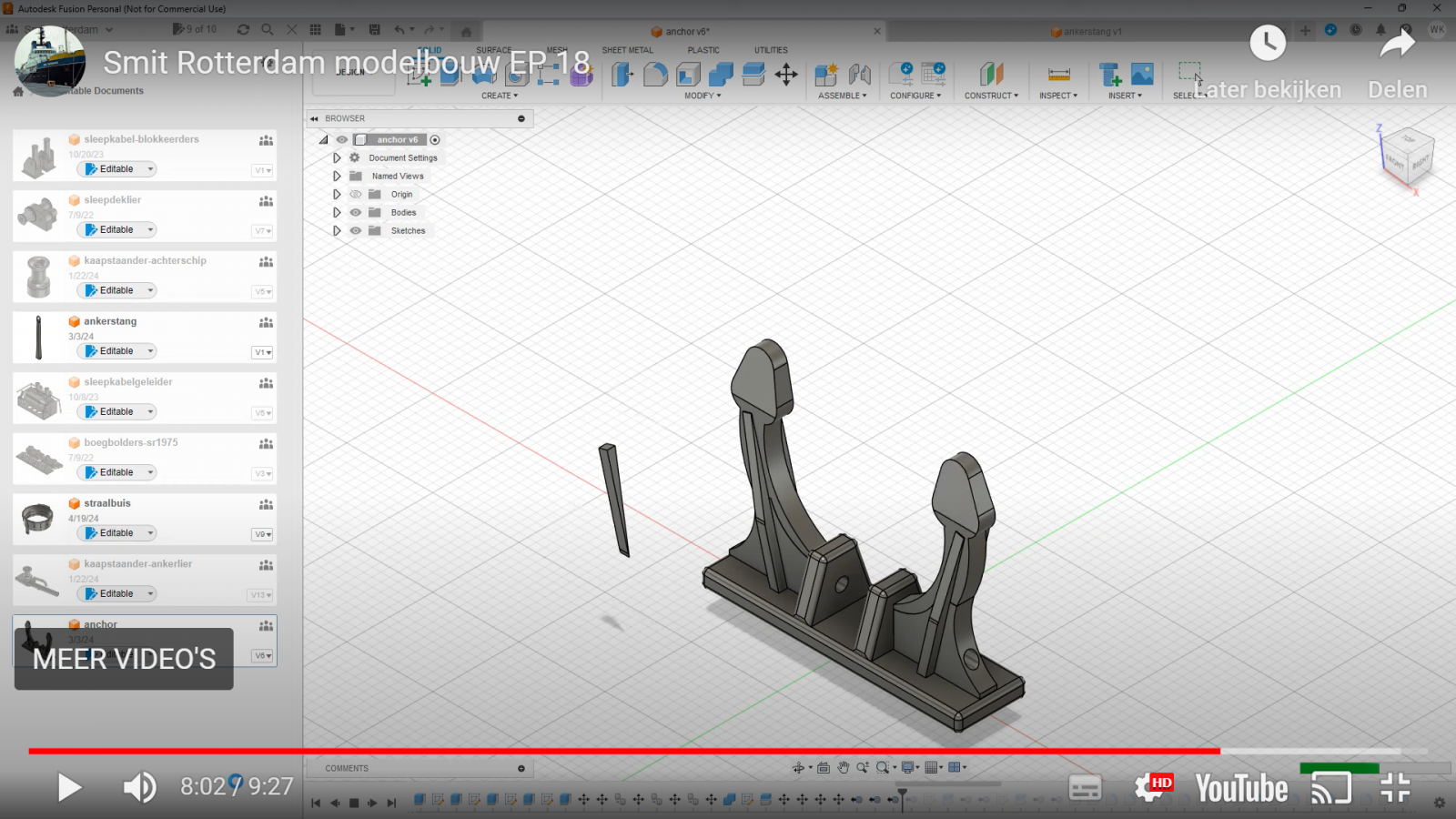Click the Insert McMaster-Carr component icon
This screenshot has height=819, width=1456.
1109,75
